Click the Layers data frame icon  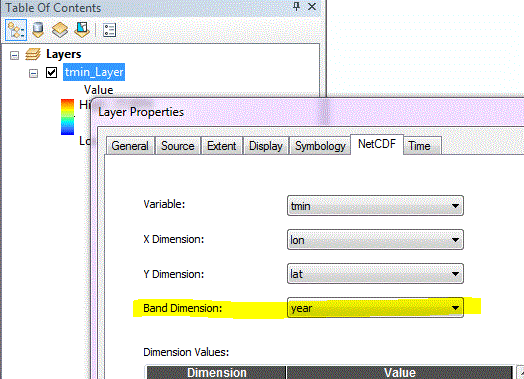click(33, 54)
